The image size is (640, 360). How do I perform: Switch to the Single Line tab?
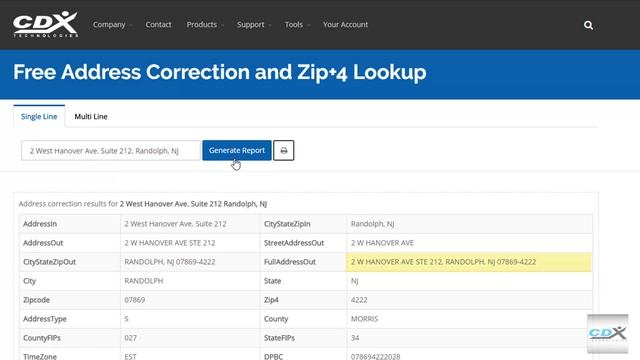(x=39, y=116)
